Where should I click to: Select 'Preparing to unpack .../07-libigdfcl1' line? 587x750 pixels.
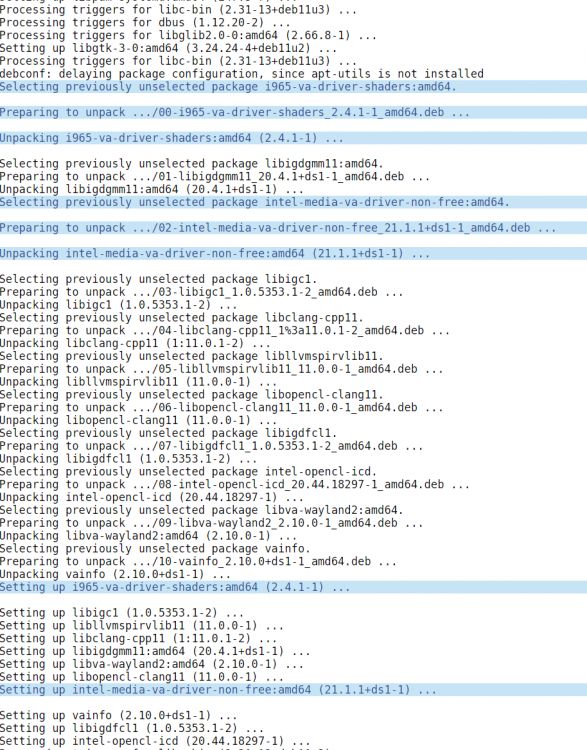pyautogui.click(x=211, y=446)
